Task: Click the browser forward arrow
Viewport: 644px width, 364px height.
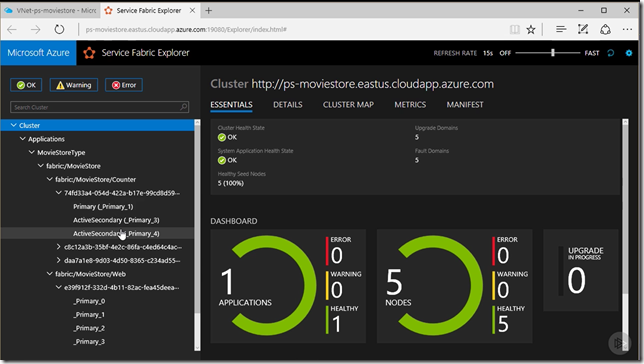Action: coord(36,29)
